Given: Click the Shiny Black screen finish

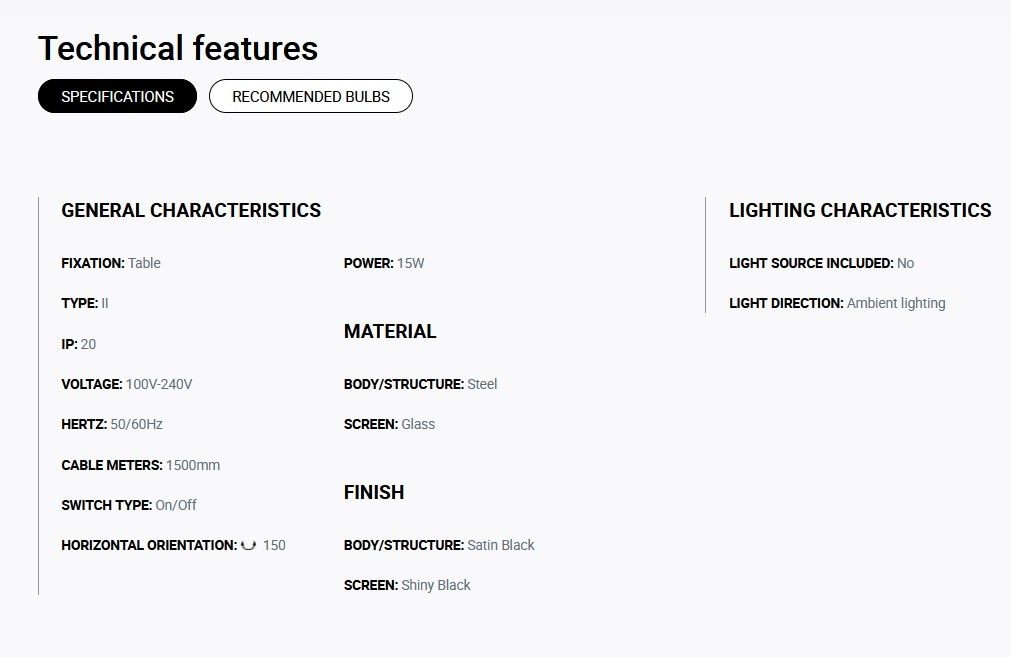Looking at the screenshot, I should pos(436,585).
